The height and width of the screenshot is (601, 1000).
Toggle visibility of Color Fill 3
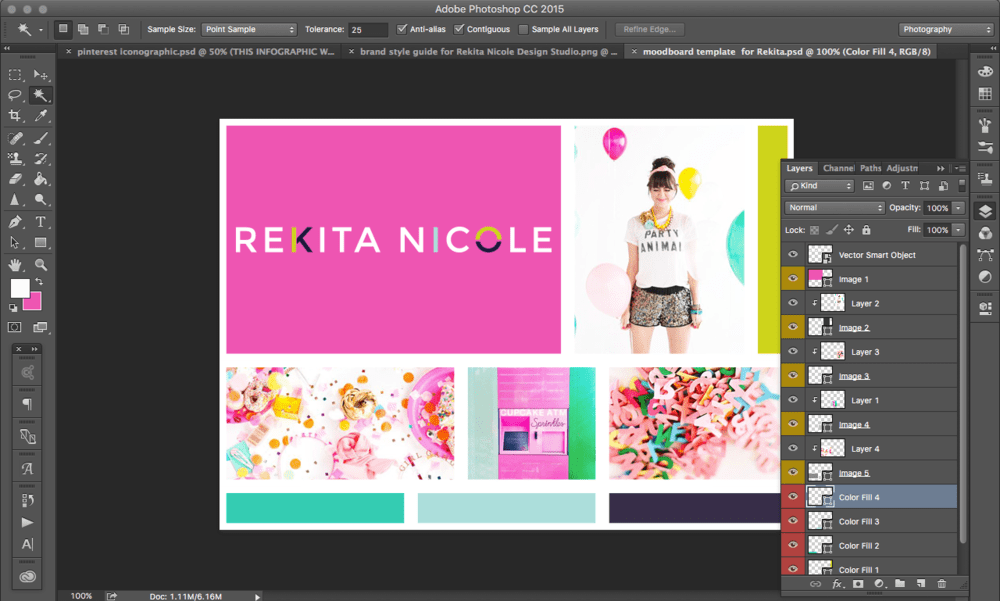pyautogui.click(x=793, y=521)
